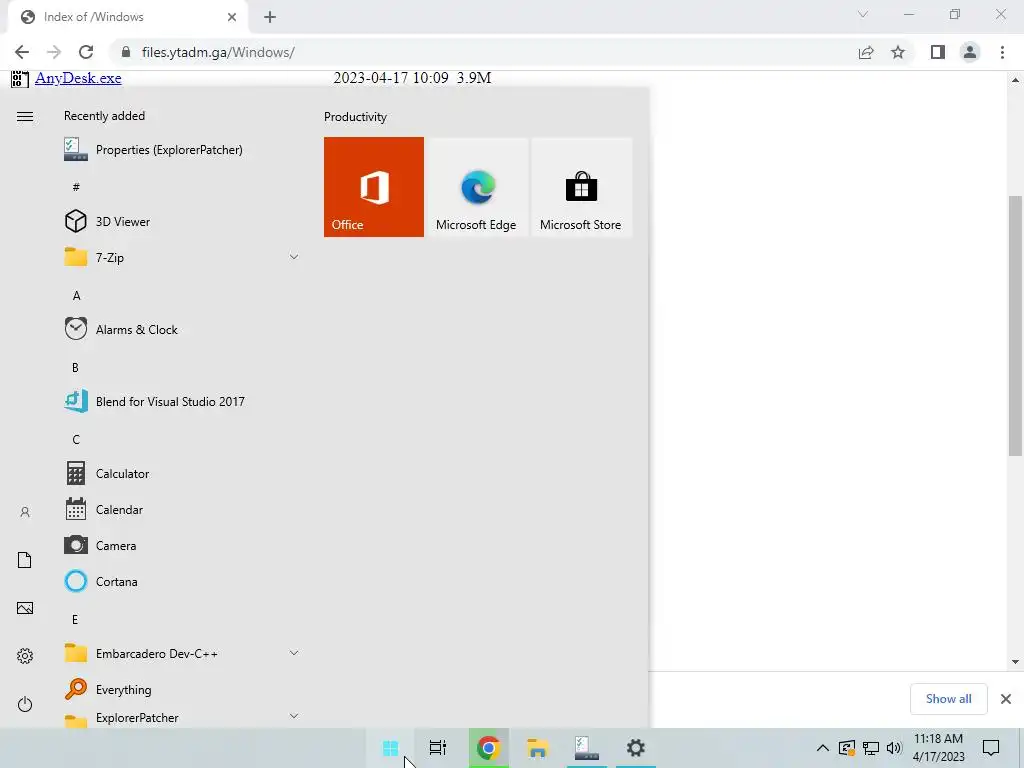This screenshot has height=768, width=1024.
Task: Open Settings gear in Start sidebar
Action: [x=25, y=656]
